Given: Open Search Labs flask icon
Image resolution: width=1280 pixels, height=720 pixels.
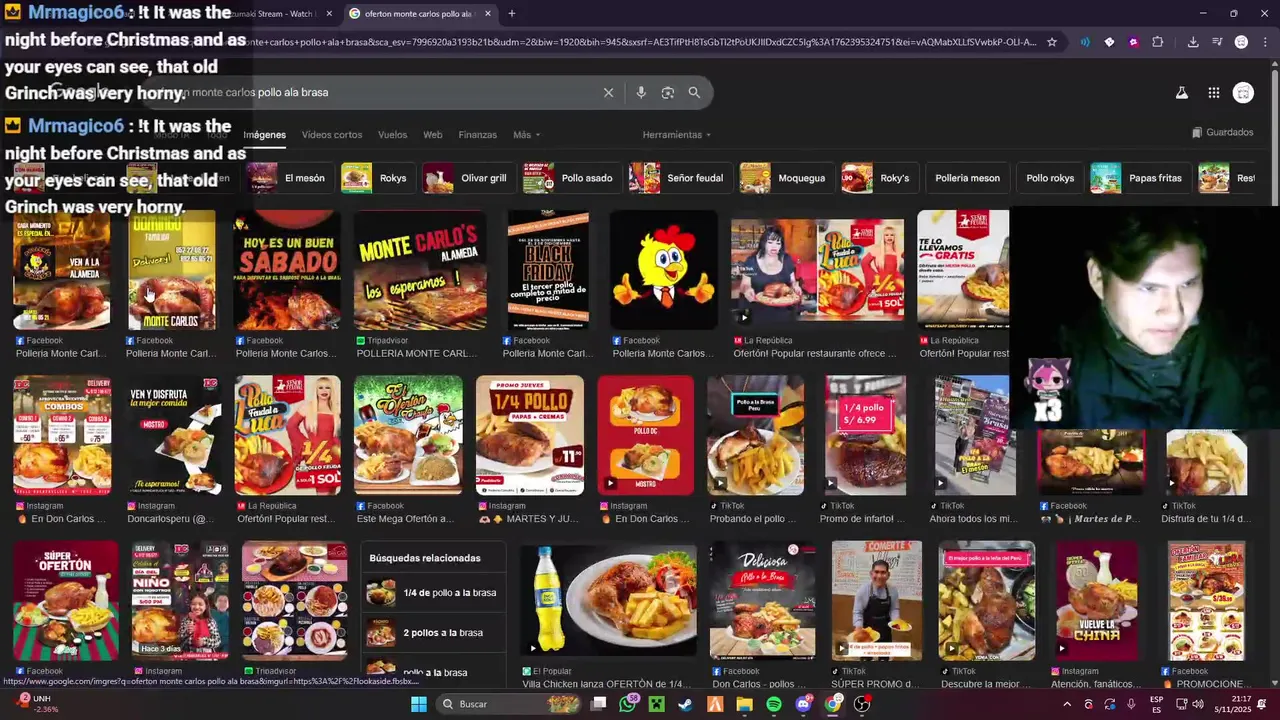Looking at the screenshot, I should coord(1181,92).
